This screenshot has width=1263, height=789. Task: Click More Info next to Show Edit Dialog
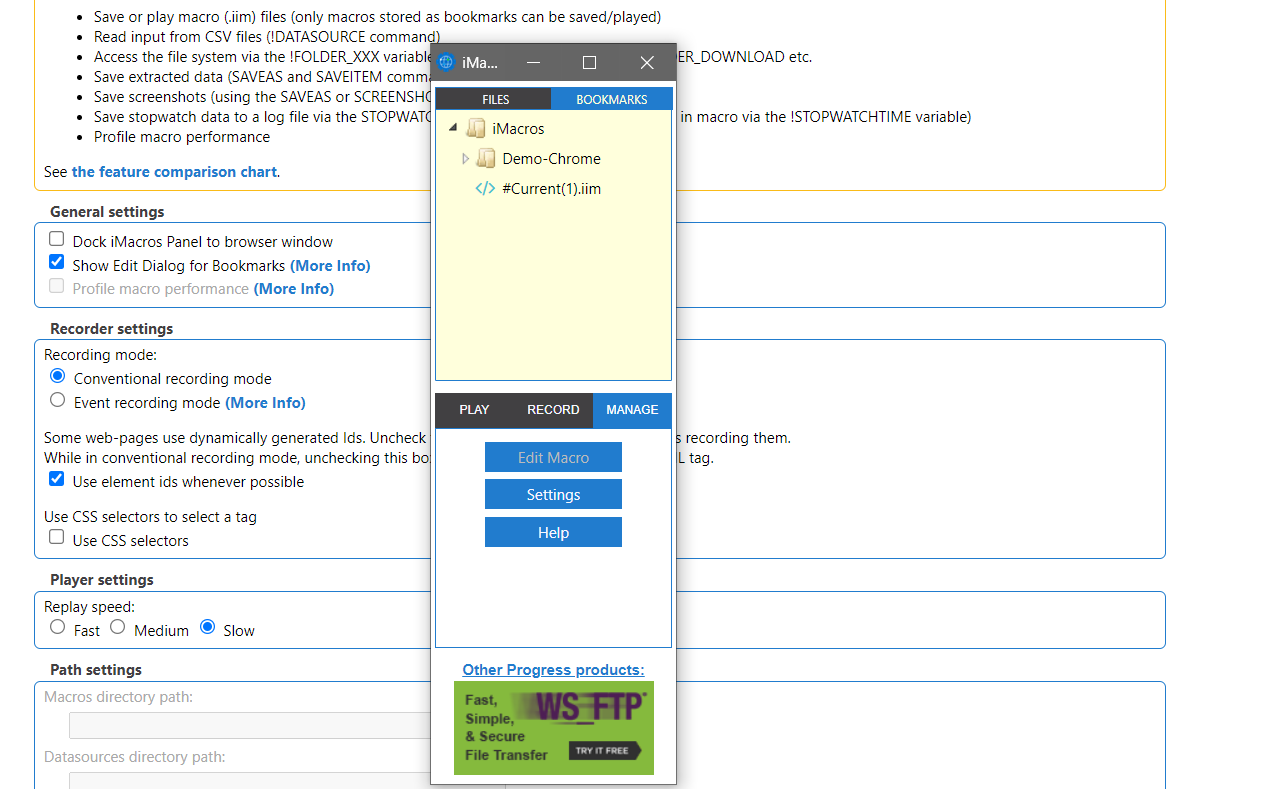(330, 265)
